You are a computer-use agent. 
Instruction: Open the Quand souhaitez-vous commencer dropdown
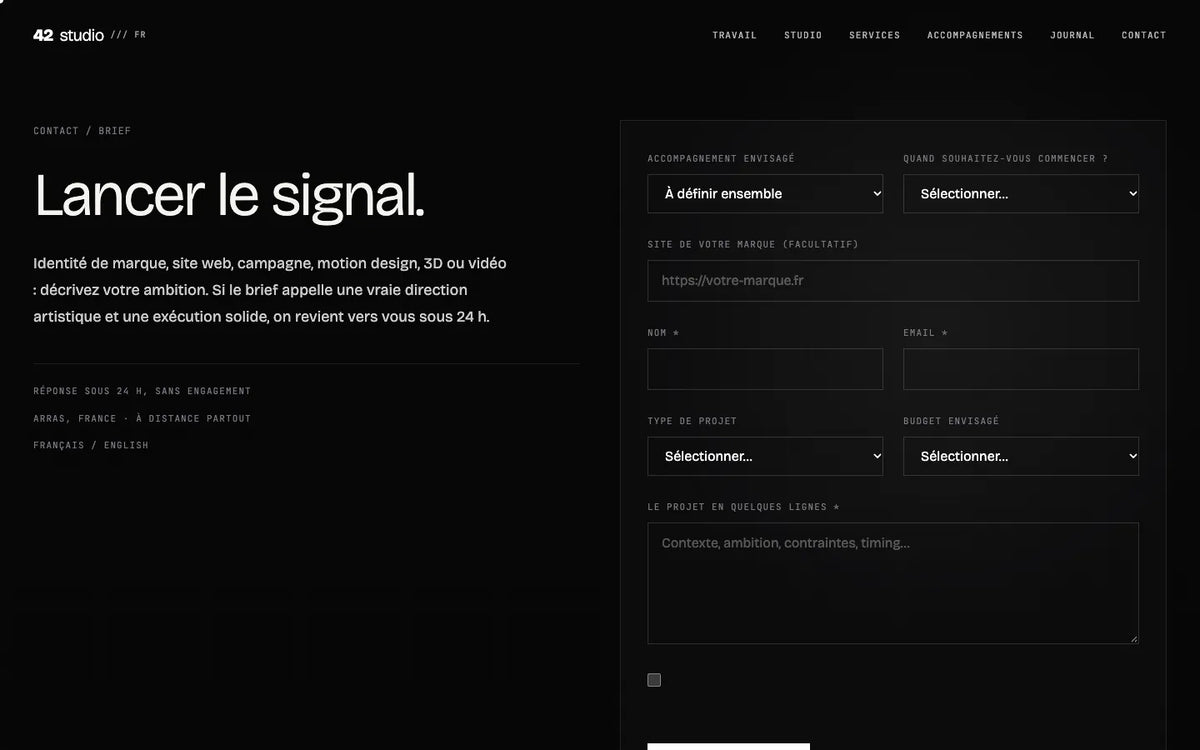click(x=1021, y=194)
